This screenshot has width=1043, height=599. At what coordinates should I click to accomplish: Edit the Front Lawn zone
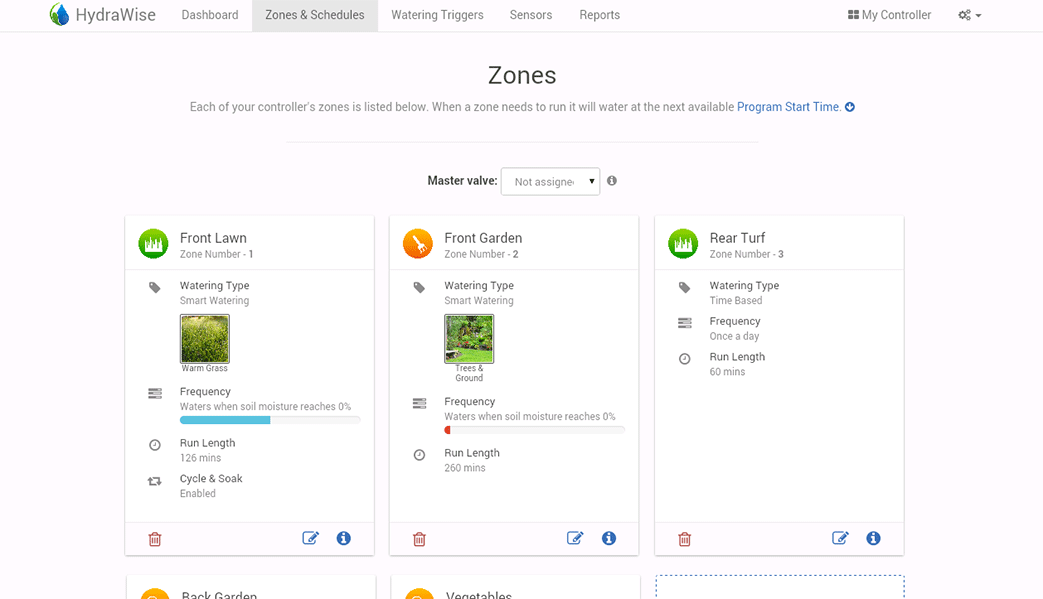(x=310, y=538)
